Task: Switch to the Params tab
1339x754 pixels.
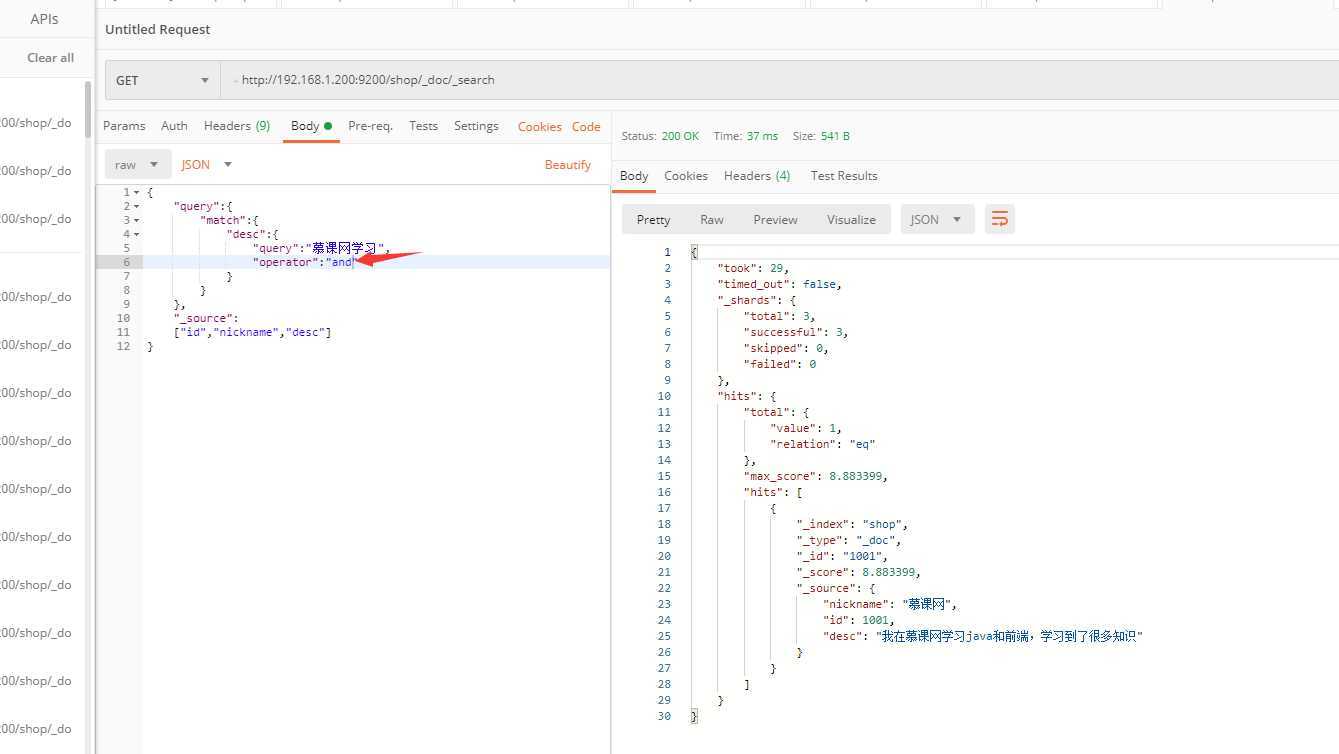Action: (x=124, y=126)
